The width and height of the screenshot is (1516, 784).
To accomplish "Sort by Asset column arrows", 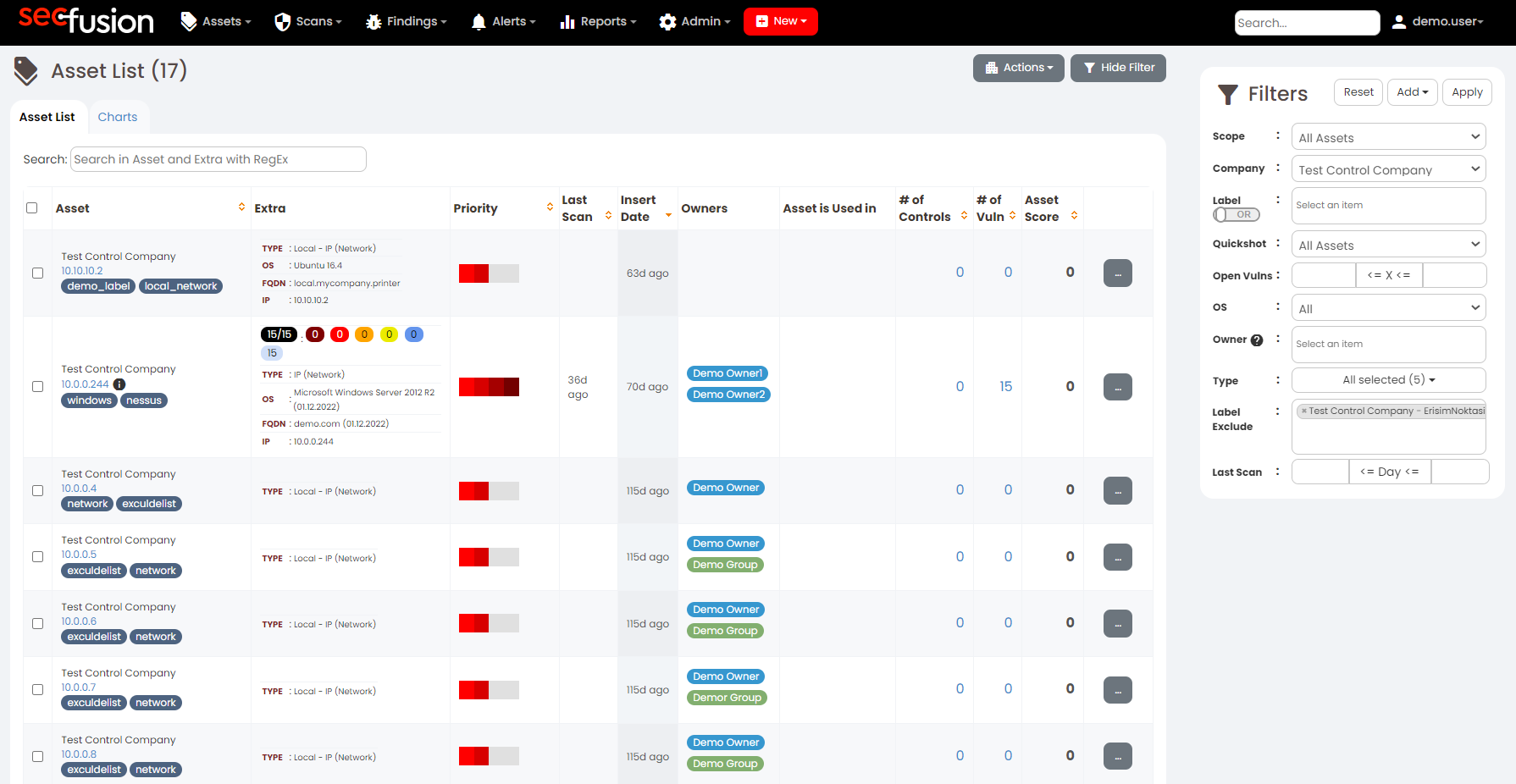I will [x=241, y=207].
